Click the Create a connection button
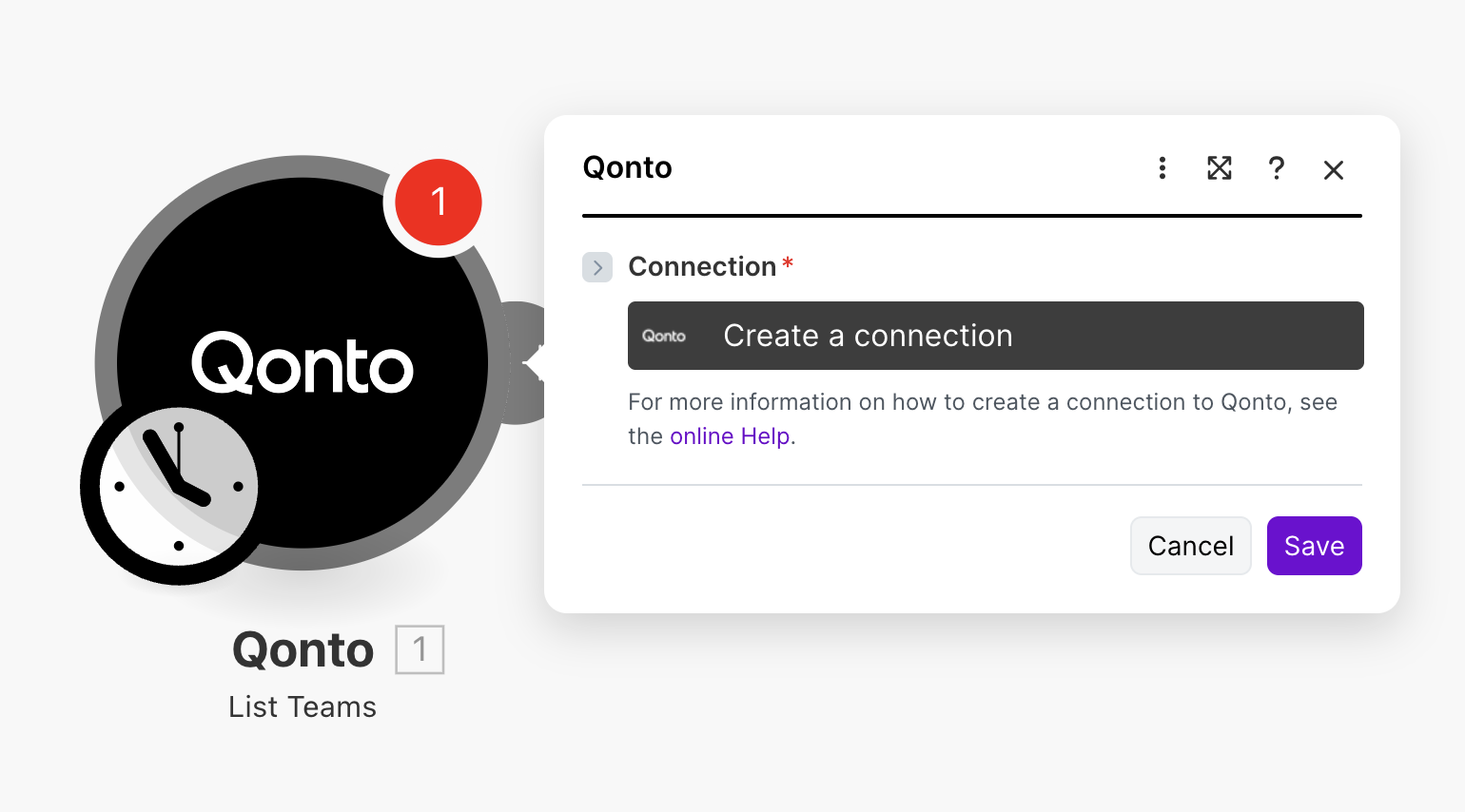The image size is (1465, 812). [996, 336]
